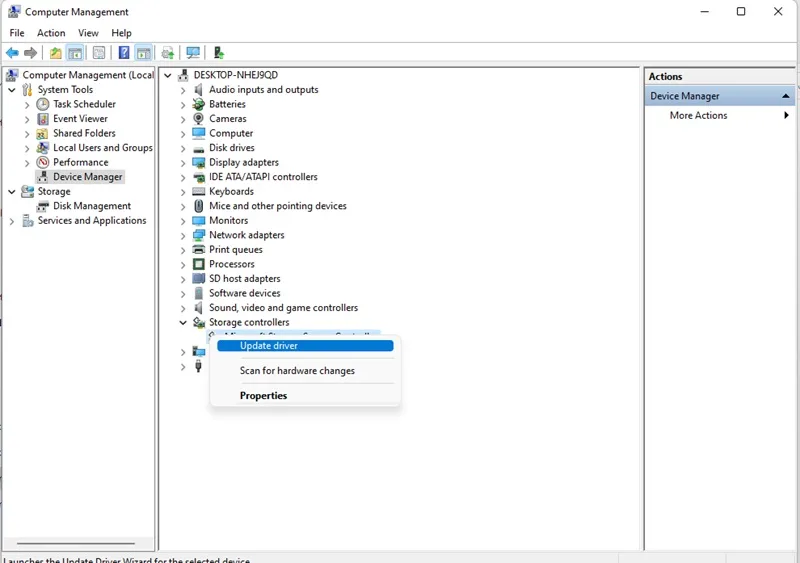The height and width of the screenshot is (563, 800).
Task: Open the blue Help question mark icon
Action: pos(123,53)
